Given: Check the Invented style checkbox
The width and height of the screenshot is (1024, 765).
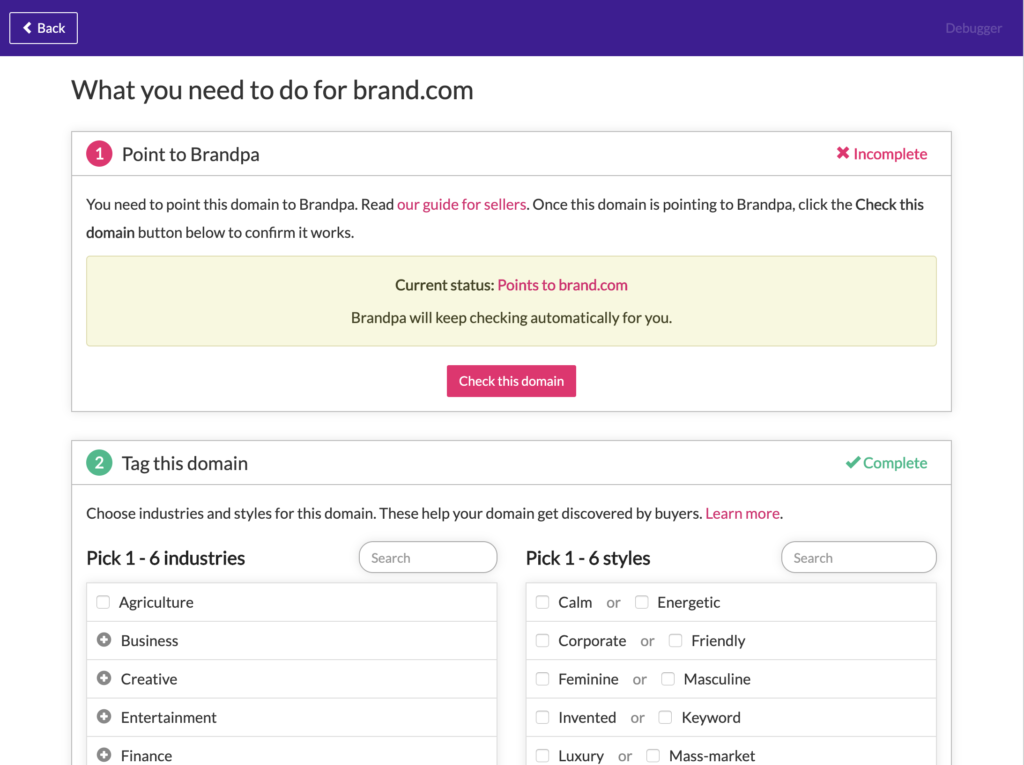Looking at the screenshot, I should point(543,717).
